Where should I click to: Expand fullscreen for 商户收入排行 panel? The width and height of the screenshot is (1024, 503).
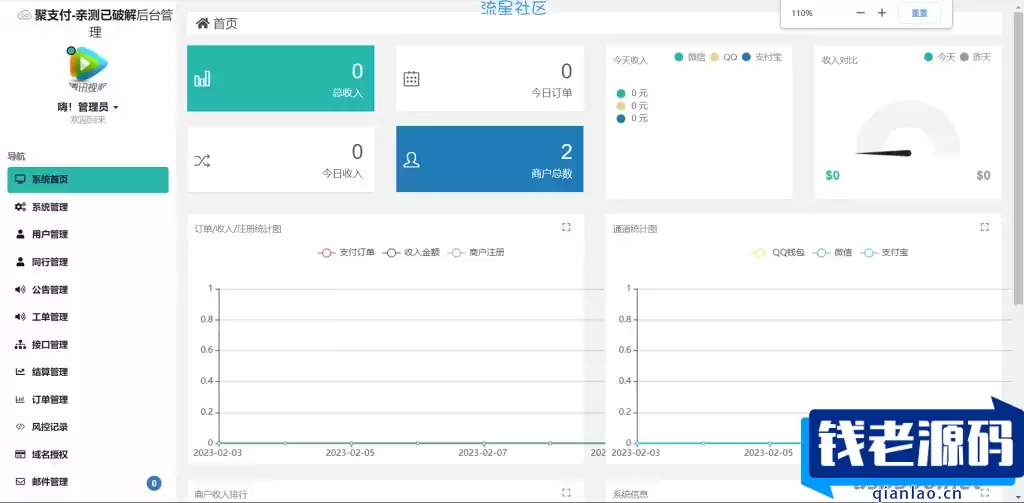[x=566, y=492]
